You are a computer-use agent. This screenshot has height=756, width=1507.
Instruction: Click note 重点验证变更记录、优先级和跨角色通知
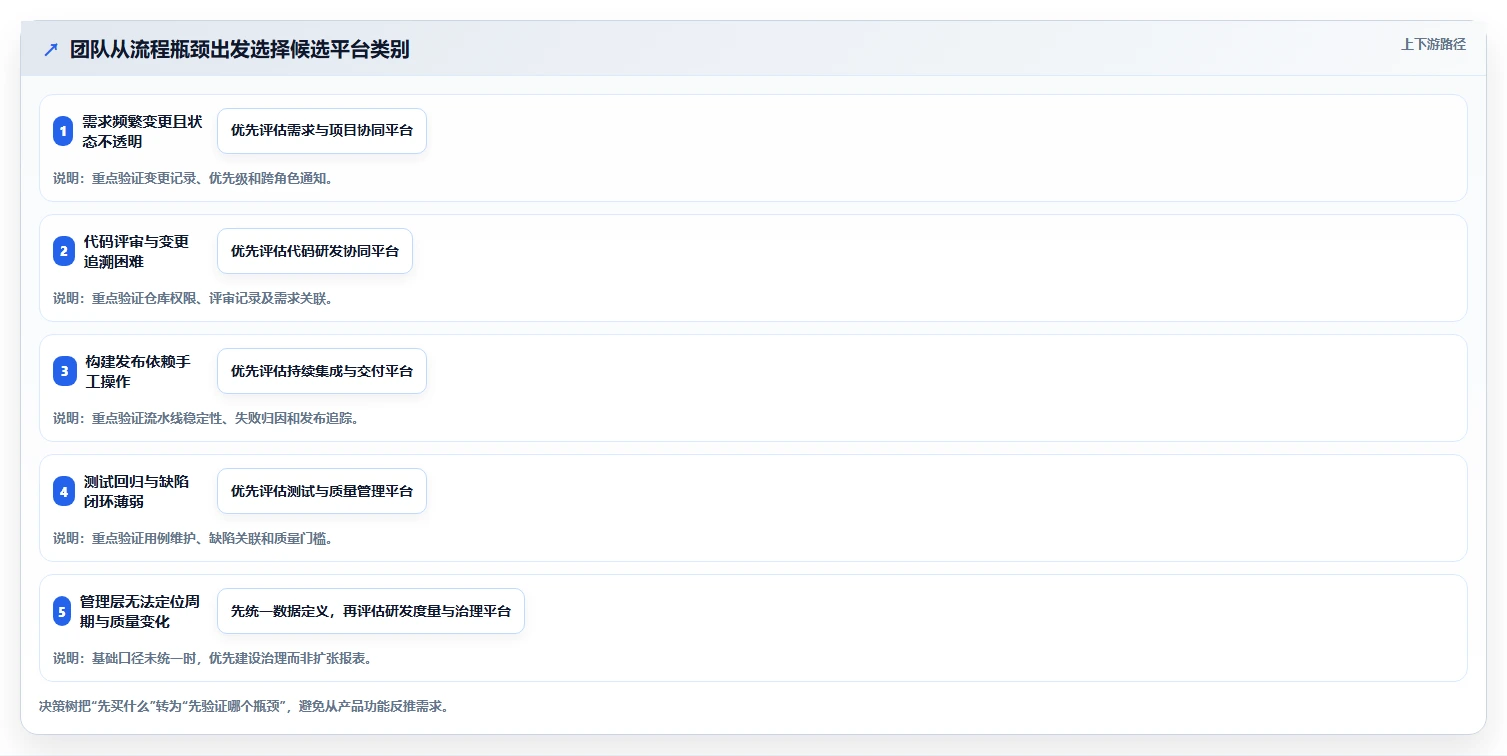click(x=193, y=179)
